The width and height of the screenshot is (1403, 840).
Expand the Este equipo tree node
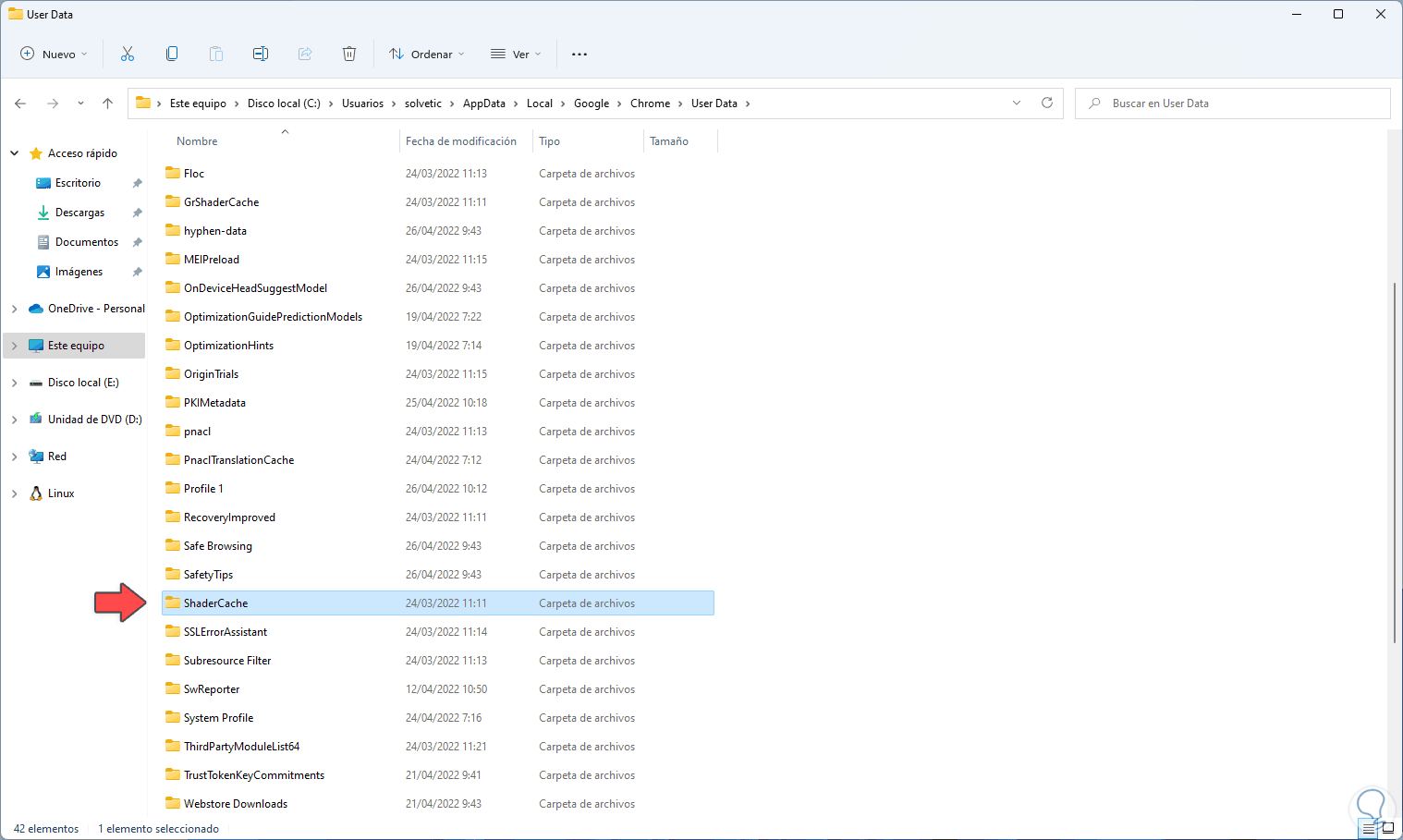pos(15,346)
